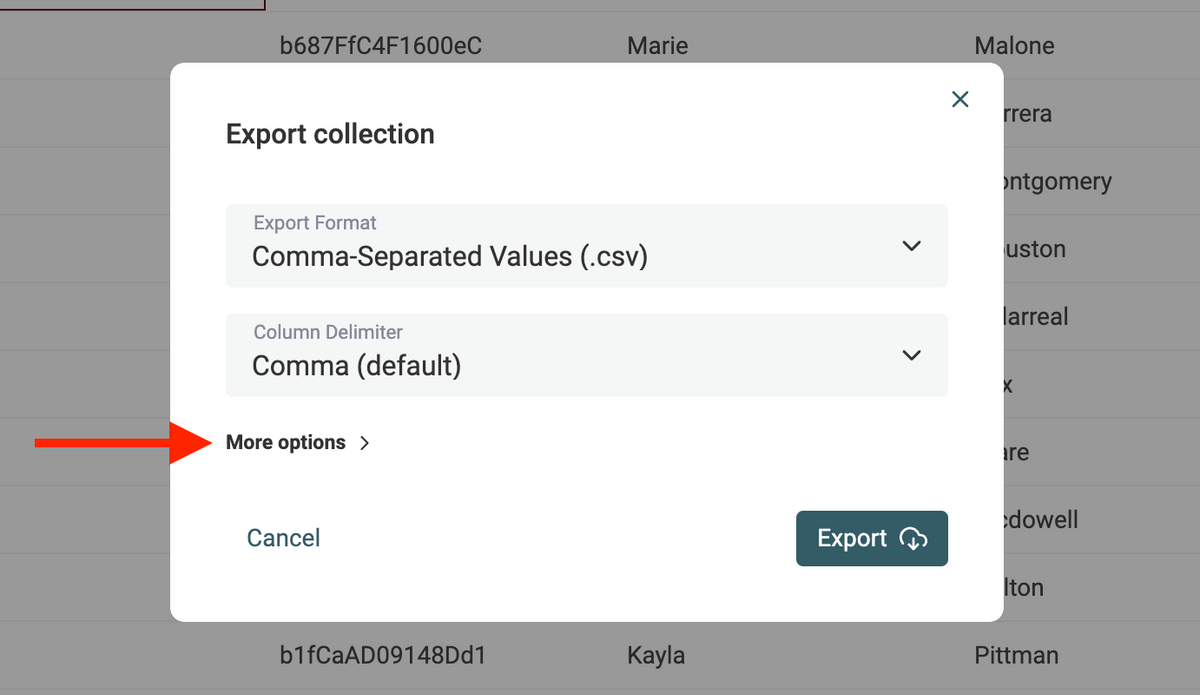Click the Export Format chevron arrow
The height and width of the screenshot is (695, 1200).
pos(911,246)
